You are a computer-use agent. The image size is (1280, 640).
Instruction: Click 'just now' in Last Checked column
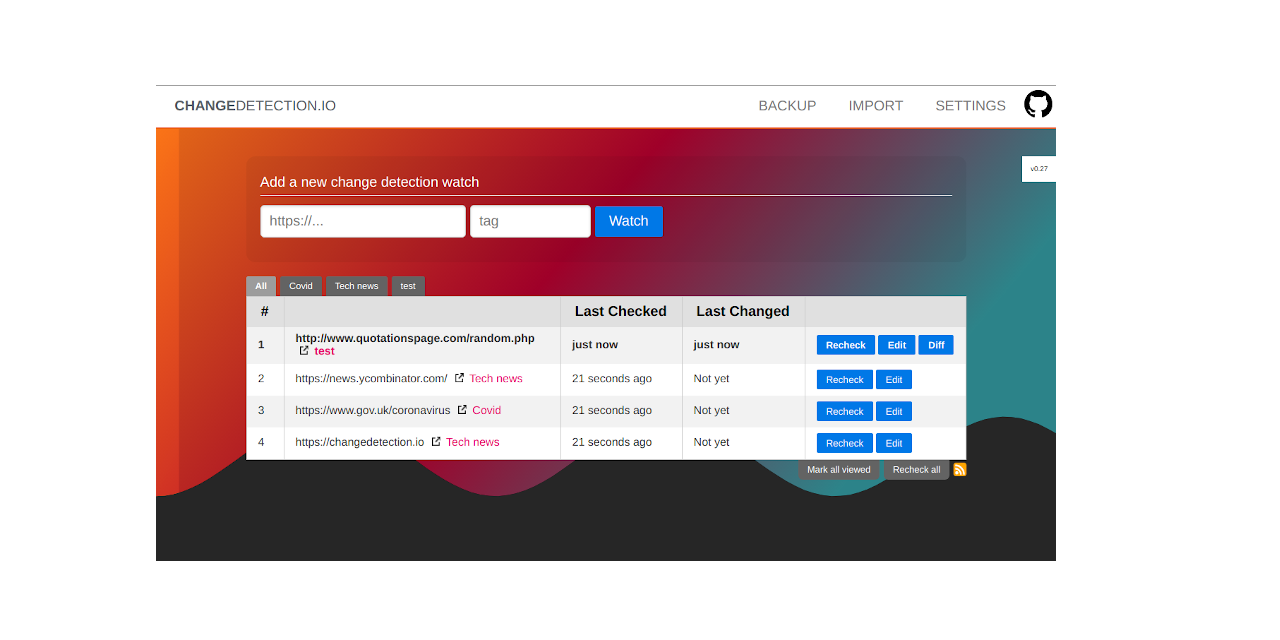coord(595,344)
